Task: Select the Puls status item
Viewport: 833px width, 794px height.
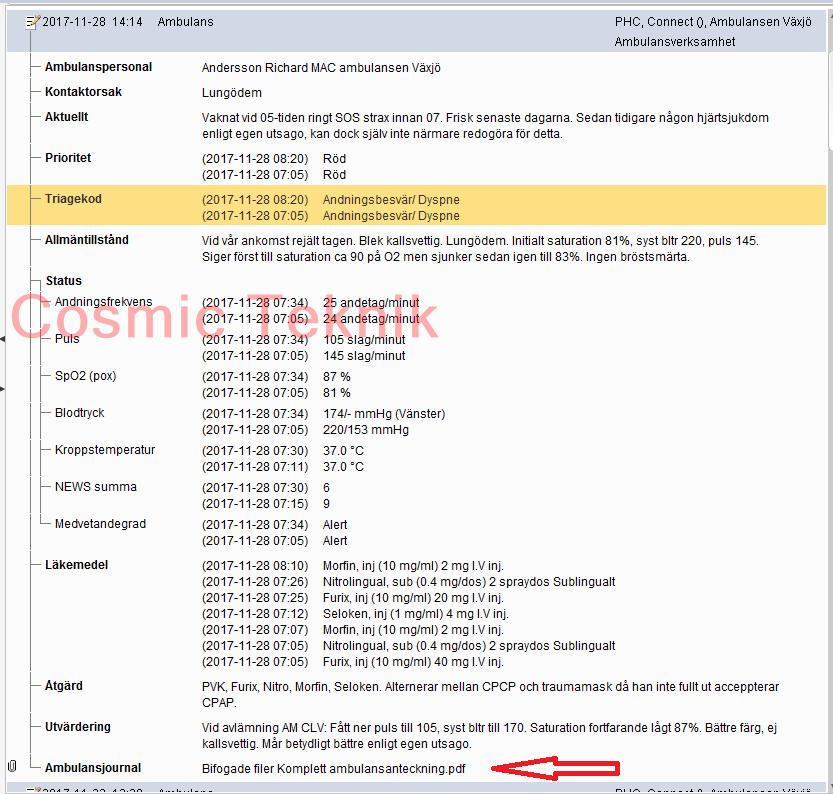Action: pos(67,339)
